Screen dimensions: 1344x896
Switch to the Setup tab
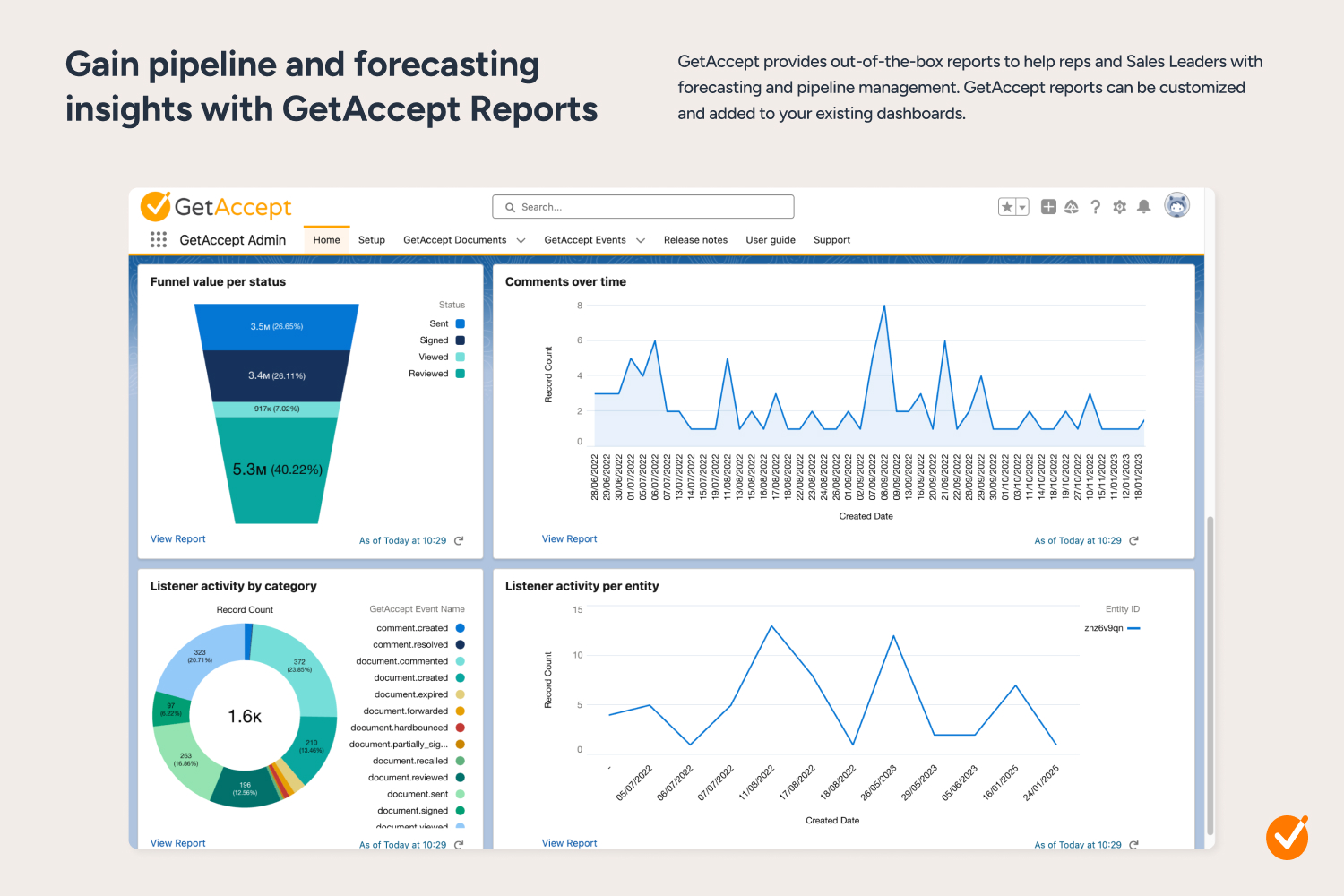pyautogui.click(x=371, y=240)
